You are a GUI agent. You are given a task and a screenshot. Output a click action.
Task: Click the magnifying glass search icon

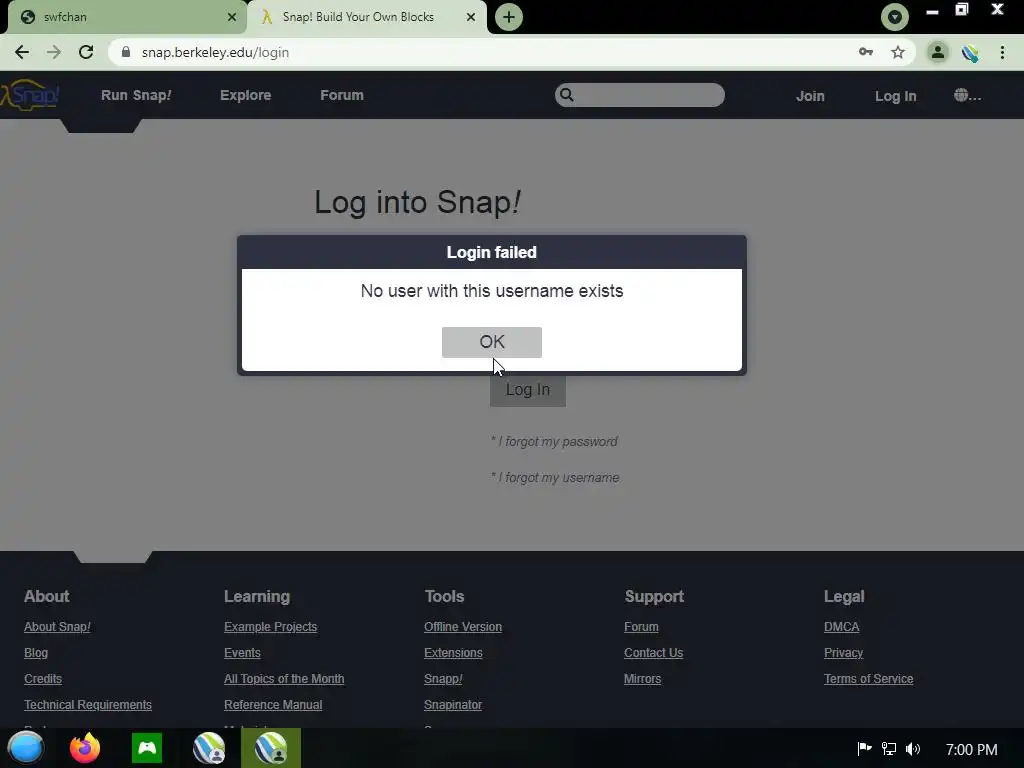pos(566,95)
